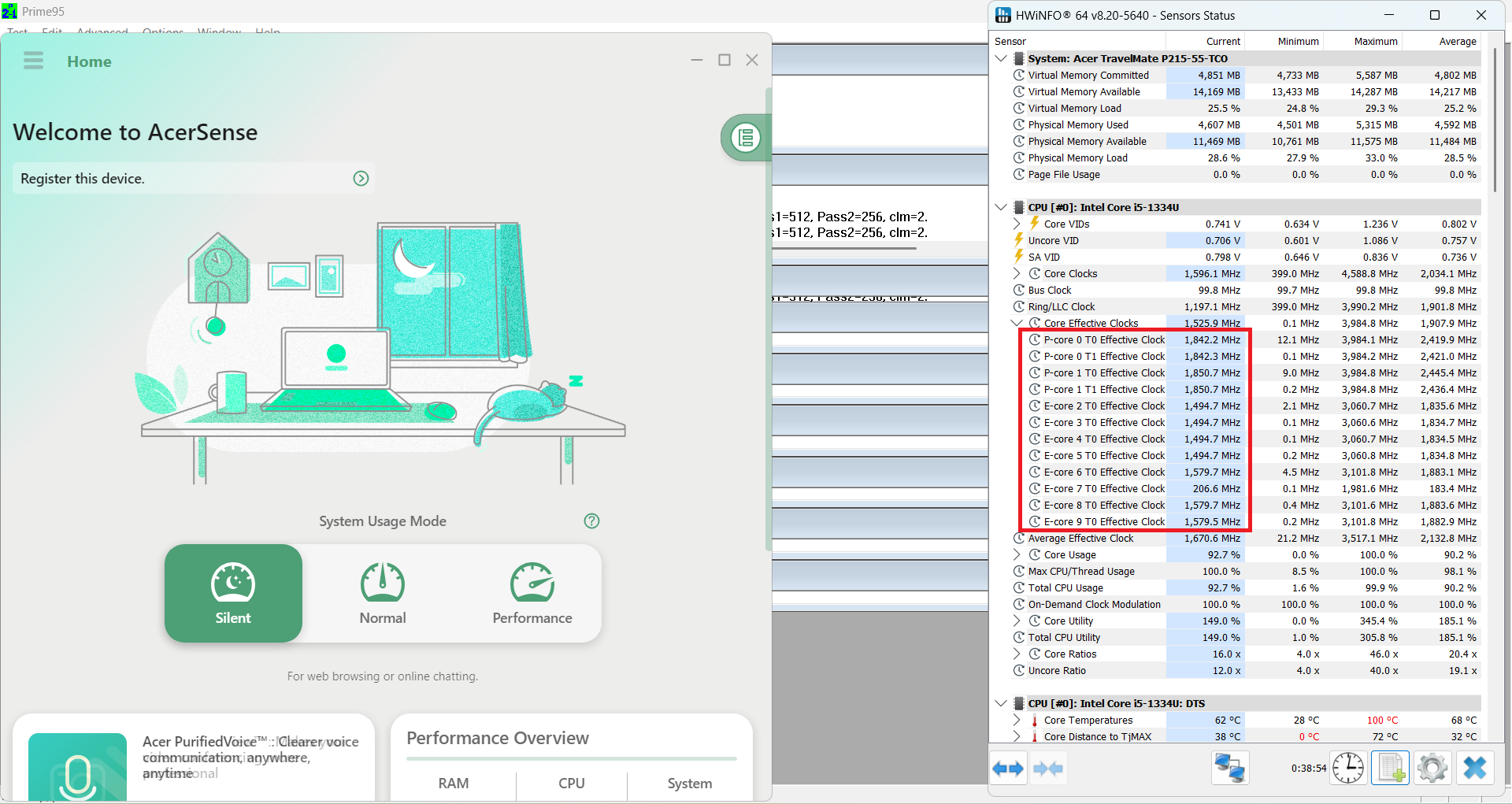Expand the Core Clocks row

pos(1017,273)
